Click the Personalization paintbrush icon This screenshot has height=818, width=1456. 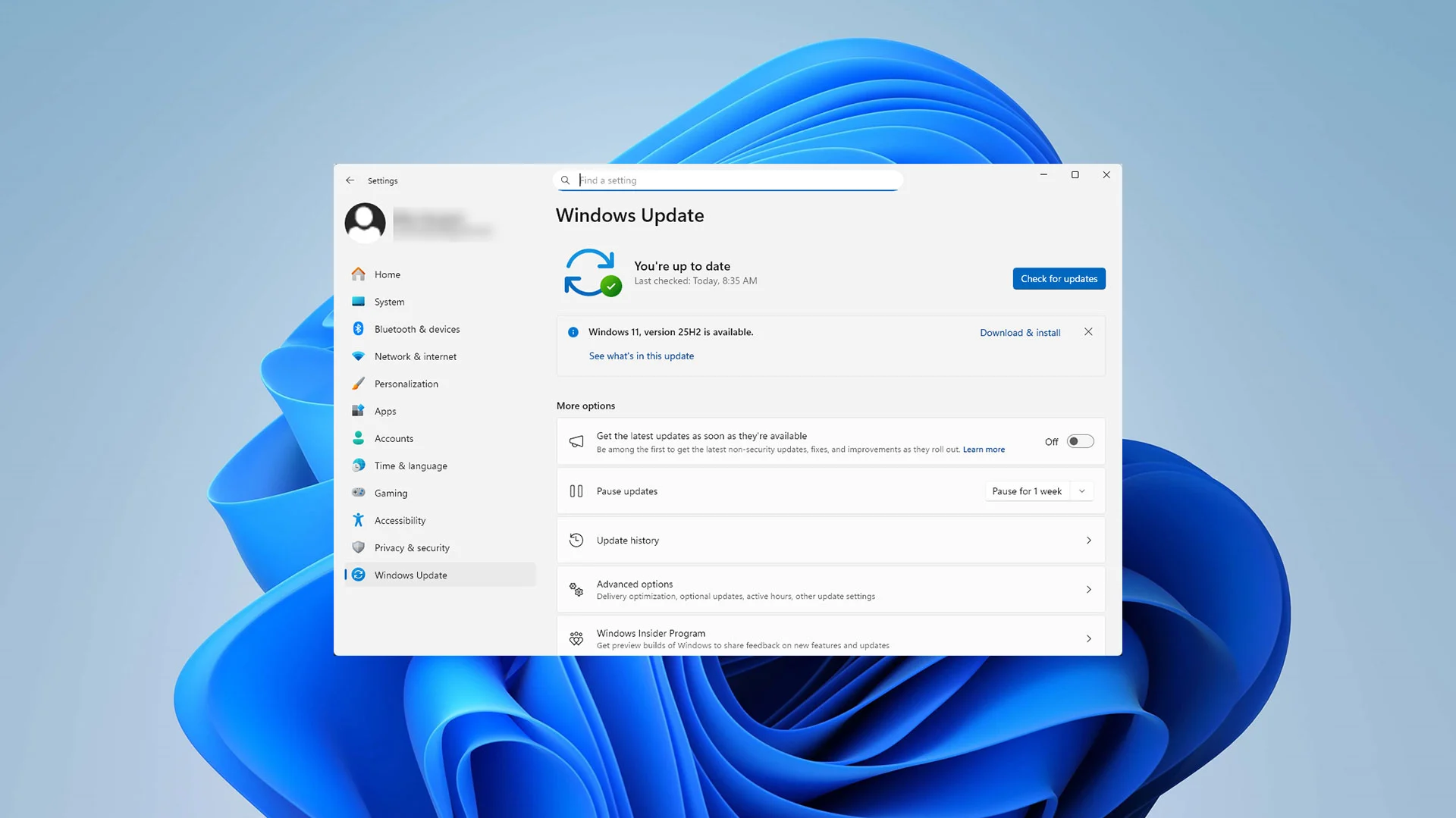tap(359, 384)
